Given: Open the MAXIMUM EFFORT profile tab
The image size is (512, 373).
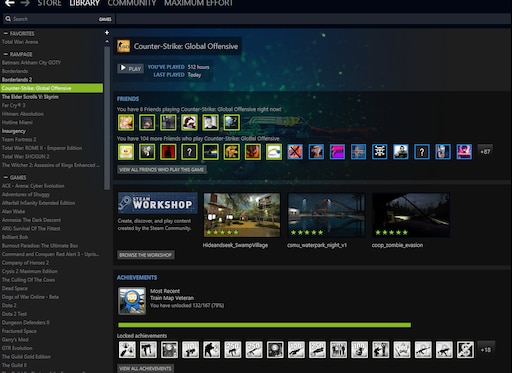Looking at the screenshot, I should (198, 3).
